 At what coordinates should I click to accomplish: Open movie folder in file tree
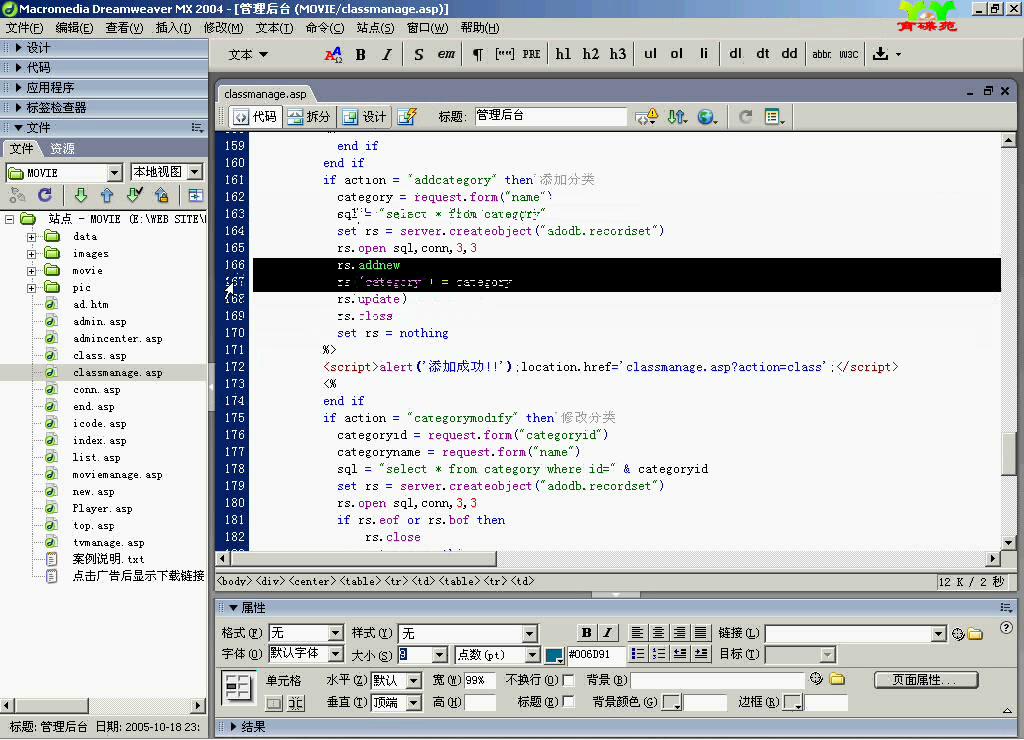pyautogui.click(x=88, y=270)
